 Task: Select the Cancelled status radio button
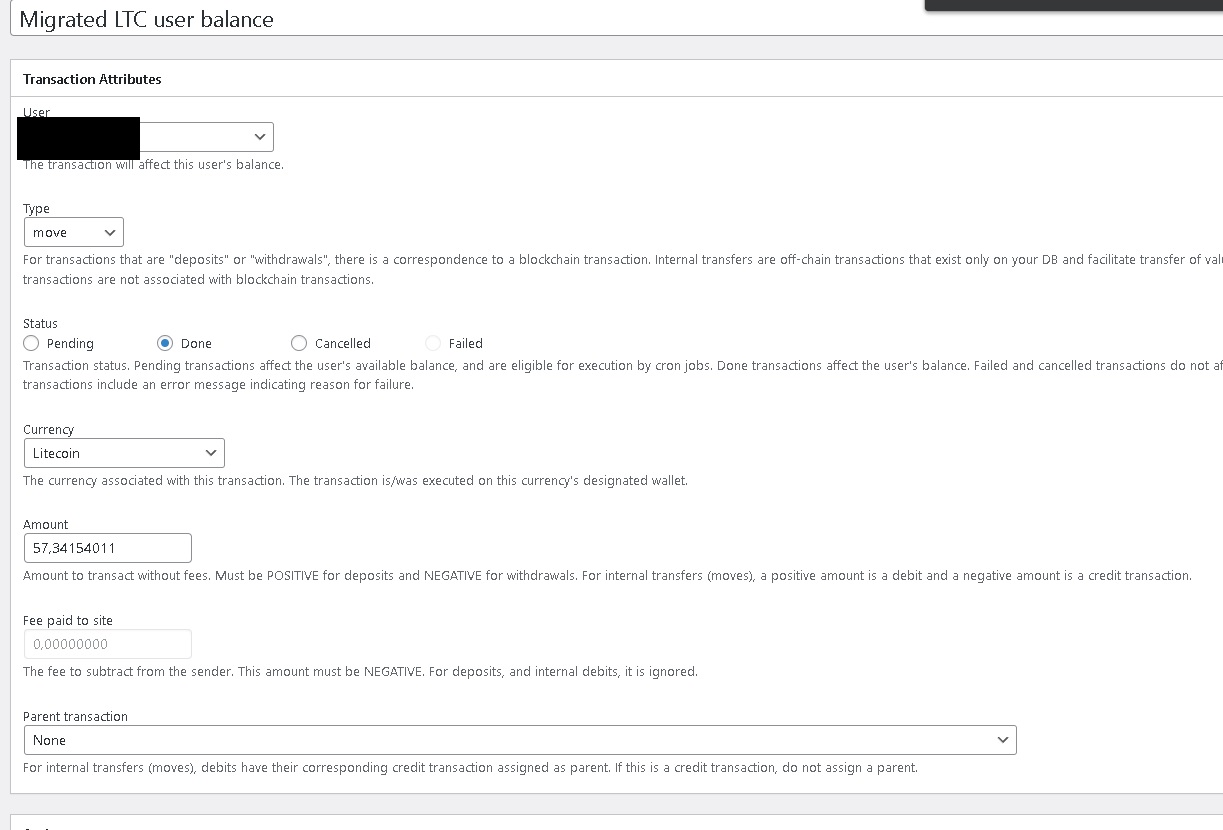299,343
